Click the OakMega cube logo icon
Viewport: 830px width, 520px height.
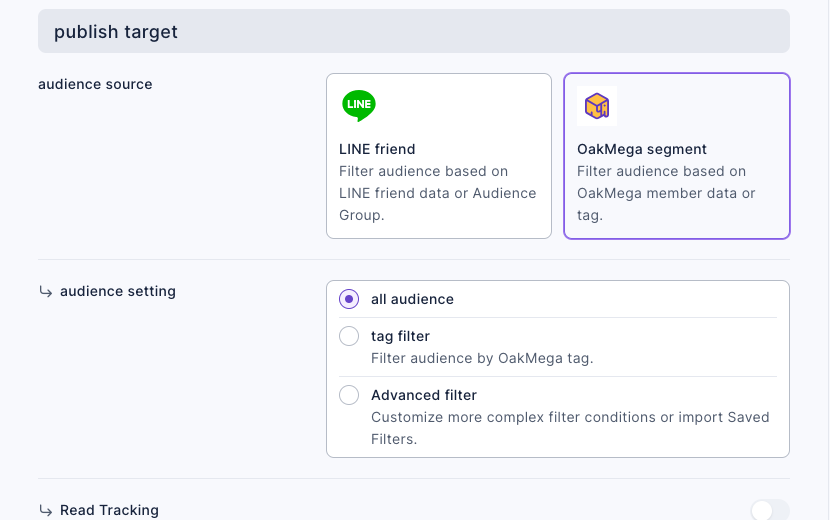pyautogui.click(x=597, y=106)
